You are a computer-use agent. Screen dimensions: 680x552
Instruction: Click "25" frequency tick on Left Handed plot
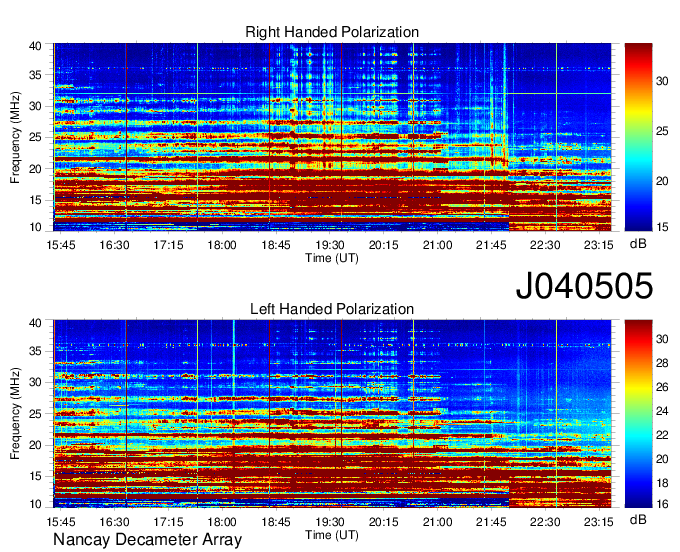coord(35,414)
